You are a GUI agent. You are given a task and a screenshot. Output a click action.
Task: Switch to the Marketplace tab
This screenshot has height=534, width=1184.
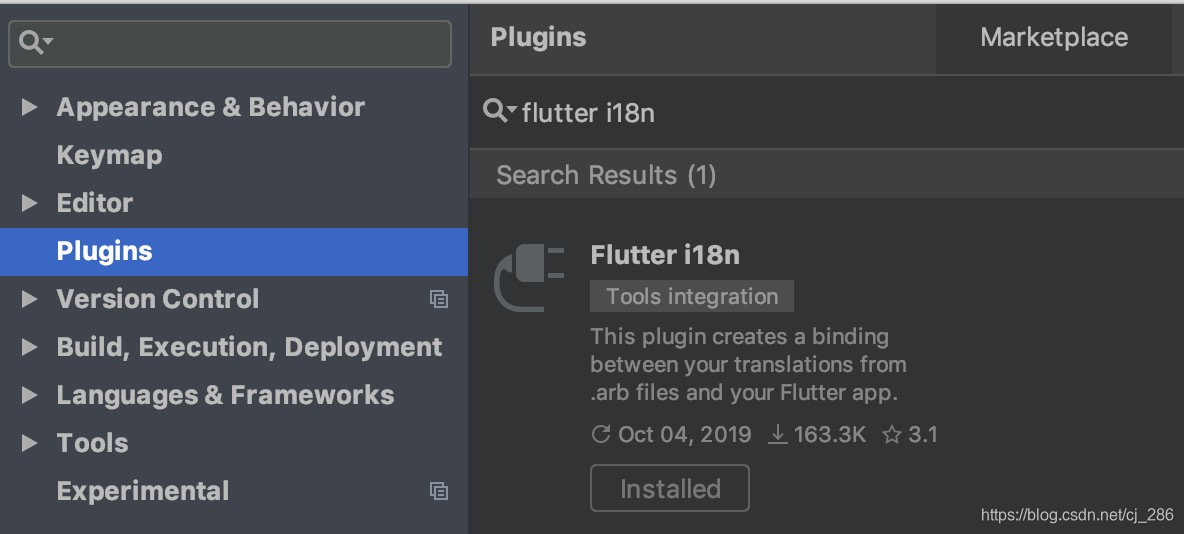1053,38
